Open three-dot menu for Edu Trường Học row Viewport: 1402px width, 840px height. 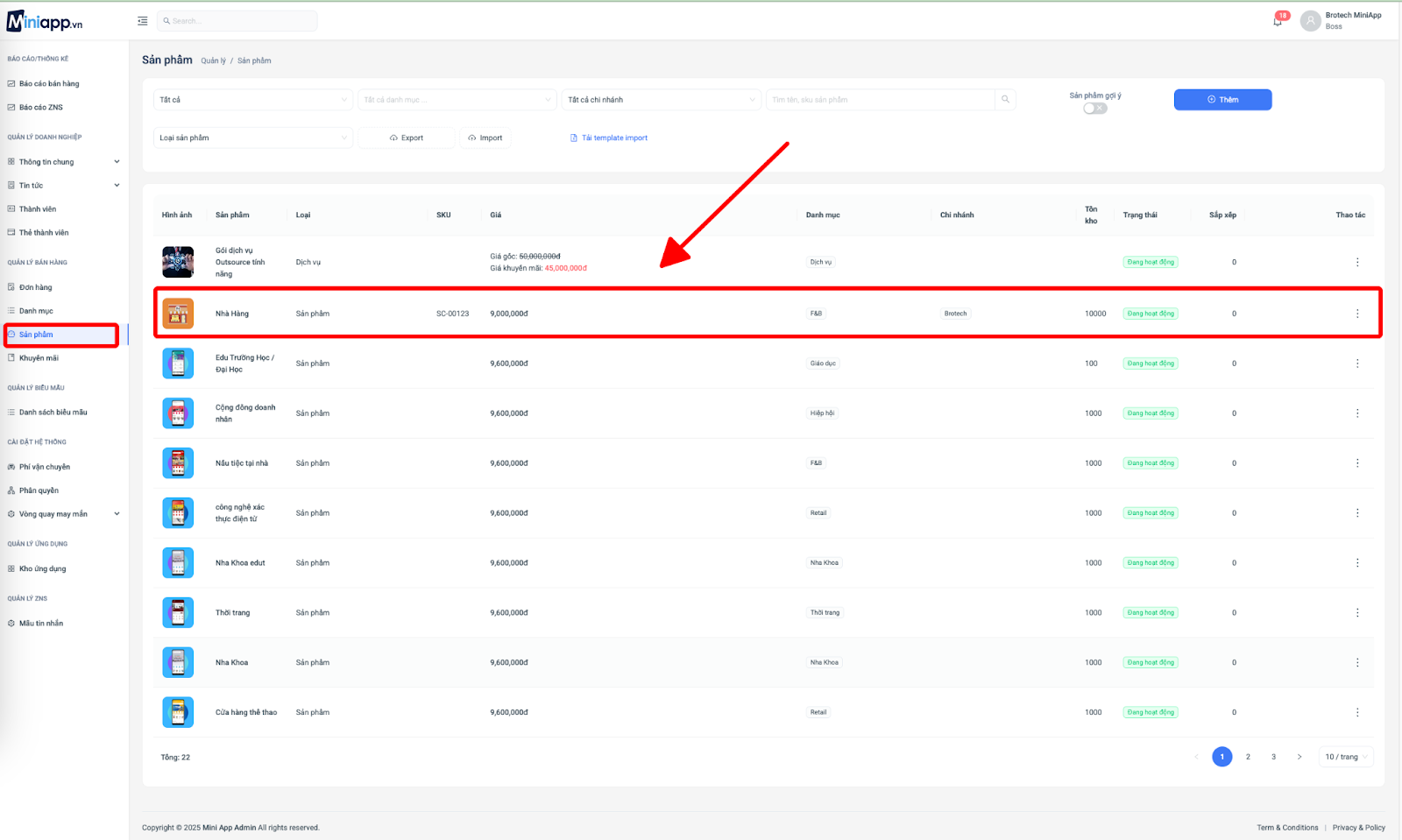[1357, 364]
